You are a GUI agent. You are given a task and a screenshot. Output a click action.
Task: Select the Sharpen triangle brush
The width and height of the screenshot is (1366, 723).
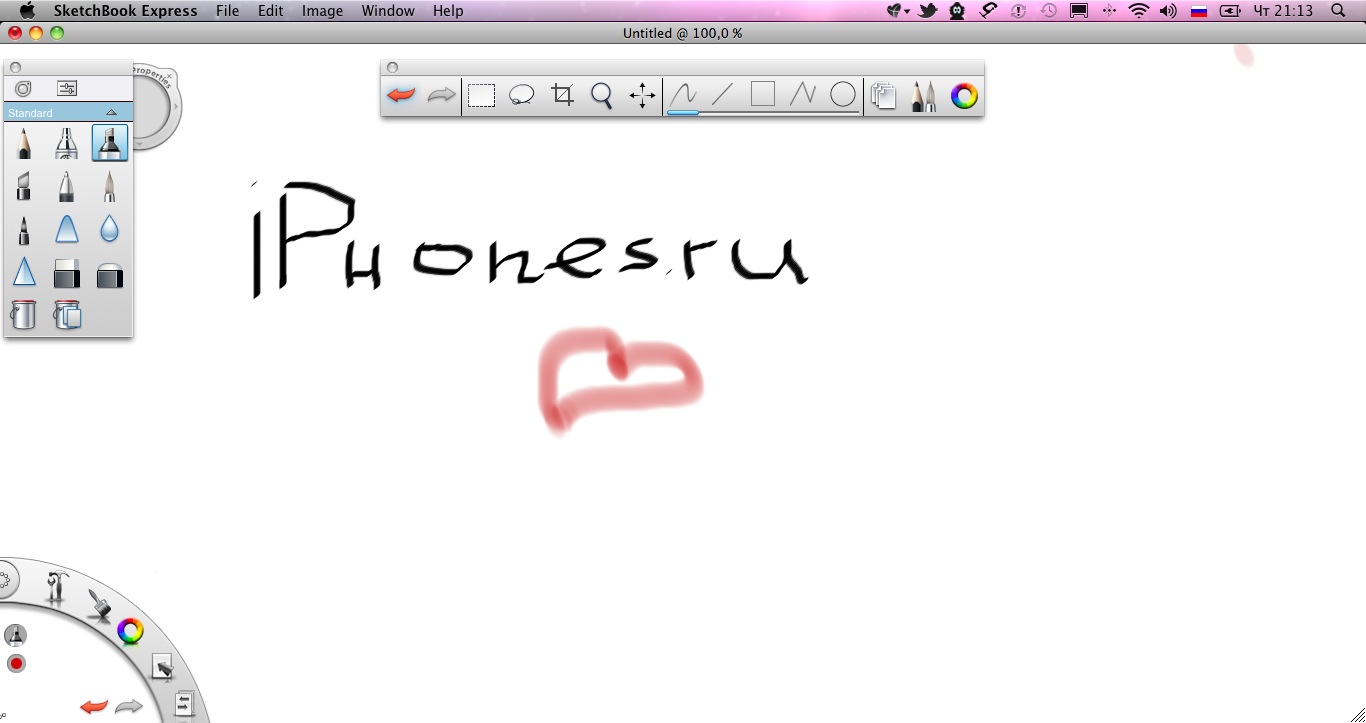[x=23, y=272]
